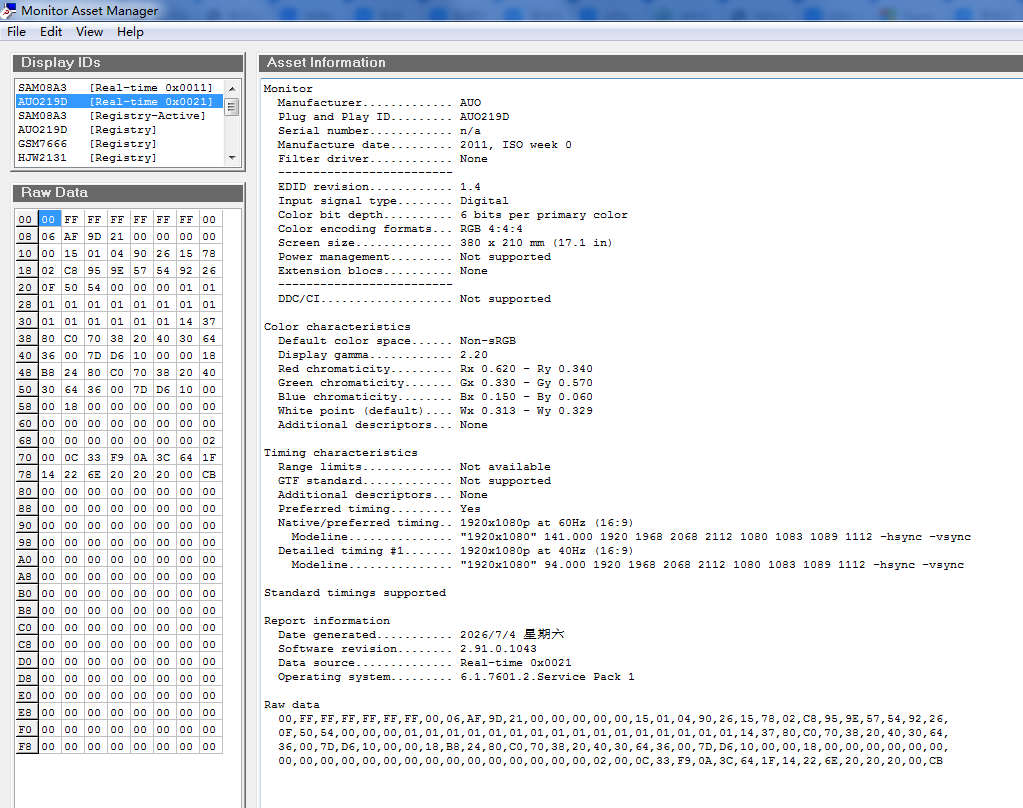Click the Monitor Asset Manager title bar icon
The image size is (1023, 808).
coord(8,10)
